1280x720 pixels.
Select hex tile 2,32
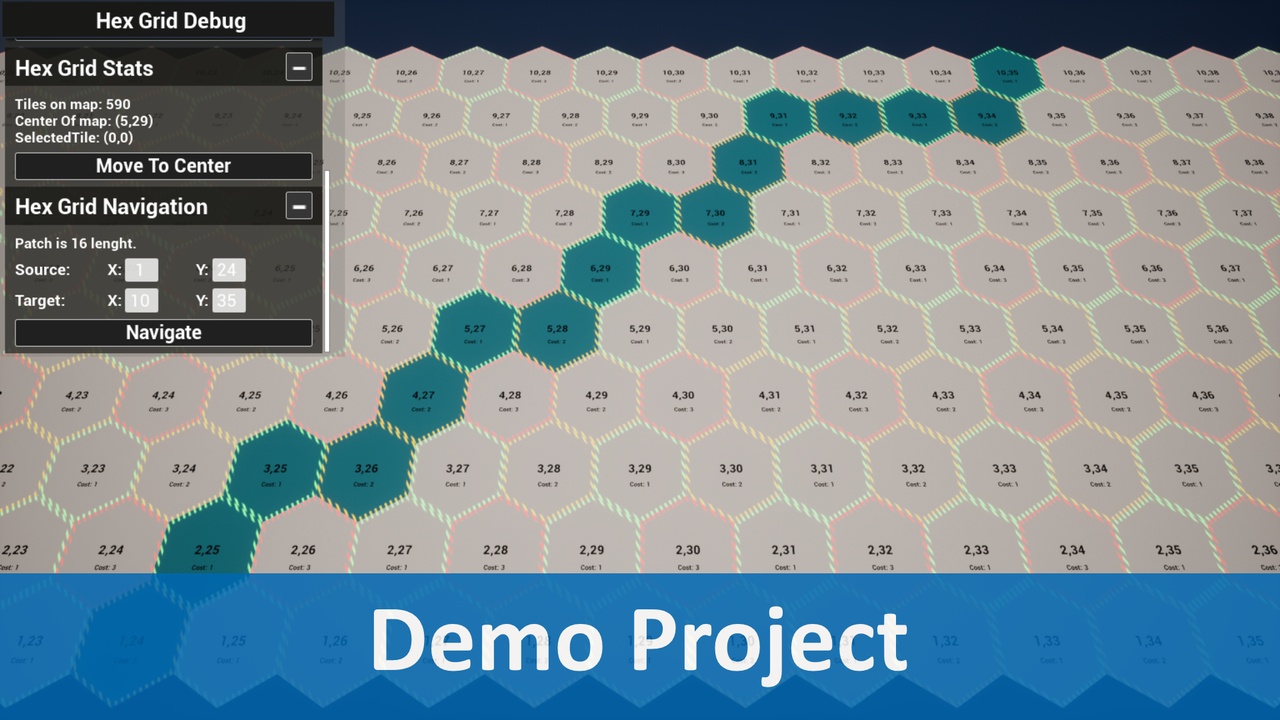[880, 548]
